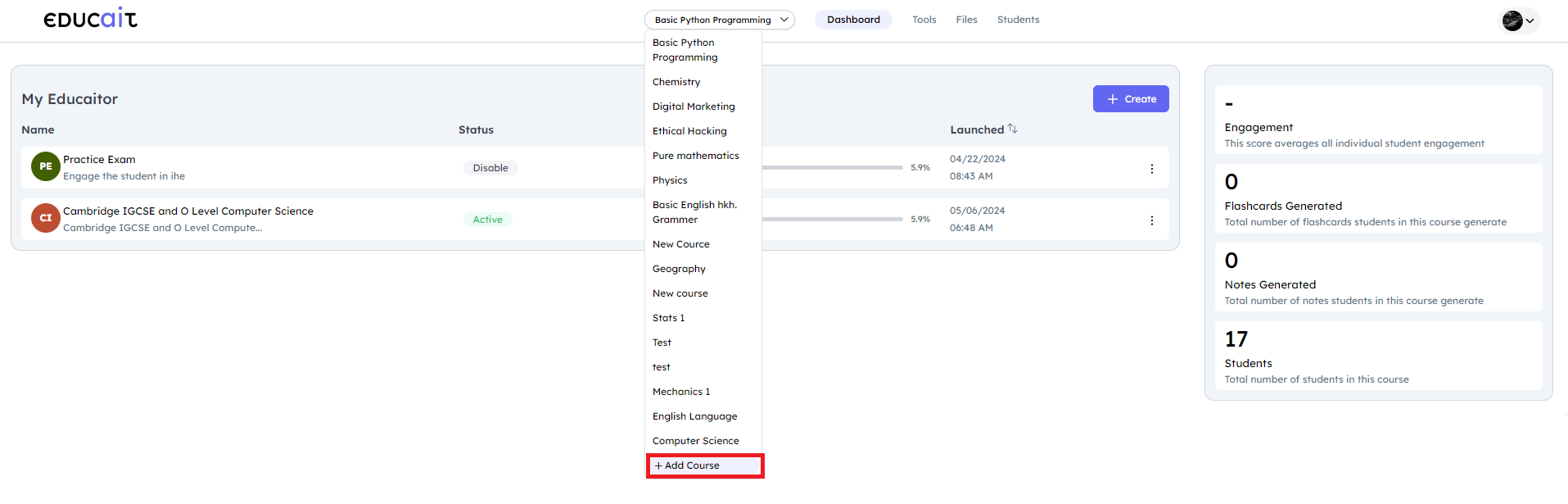Click the CI avatar icon

pos(45,218)
